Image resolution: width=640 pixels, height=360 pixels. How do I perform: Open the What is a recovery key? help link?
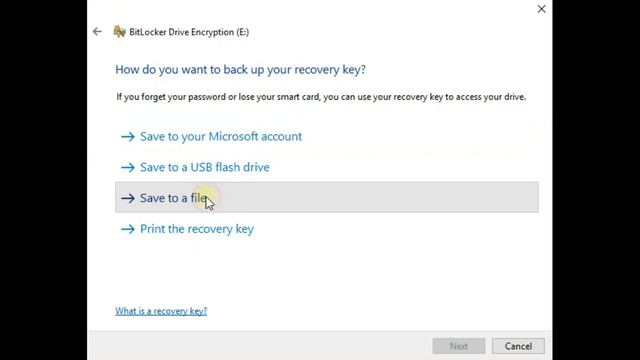point(161,311)
